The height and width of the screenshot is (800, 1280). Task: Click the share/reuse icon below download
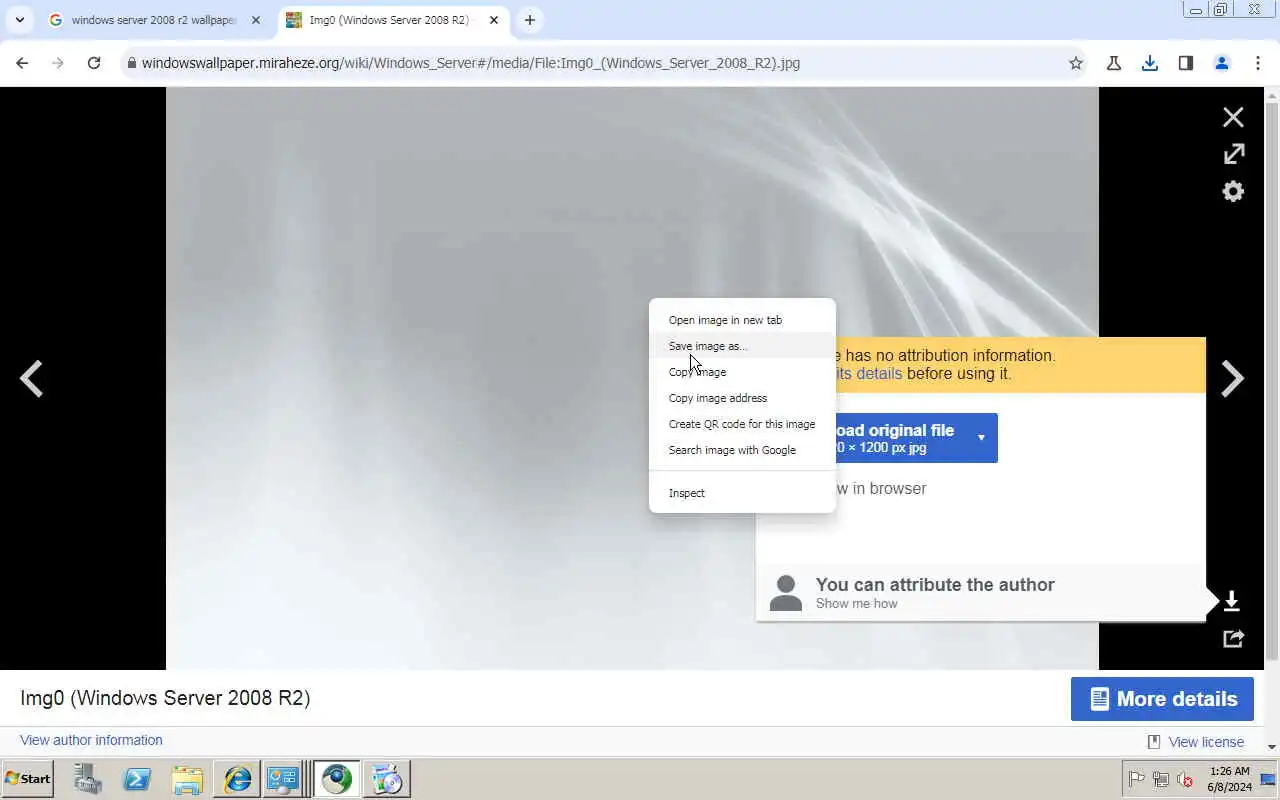1233,638
